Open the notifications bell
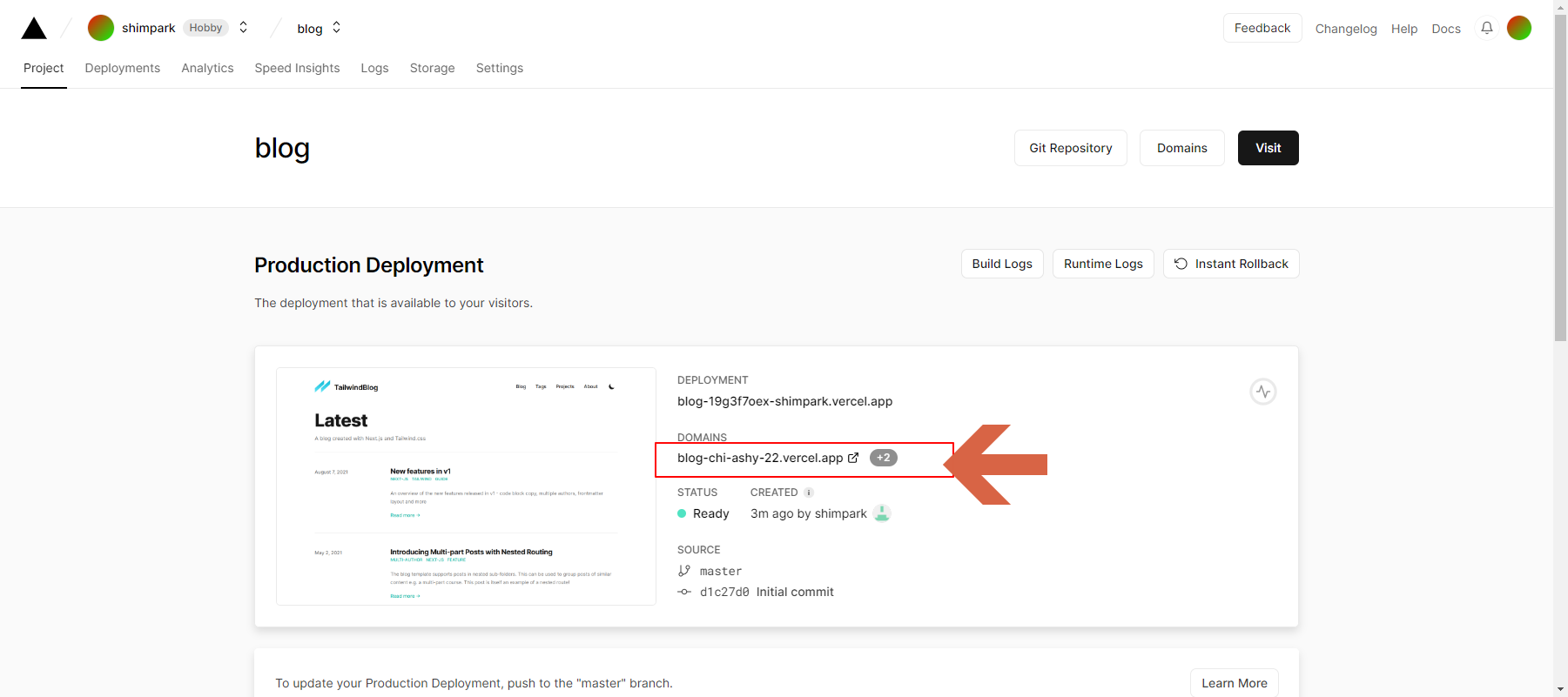 [x=1487, y=28]
